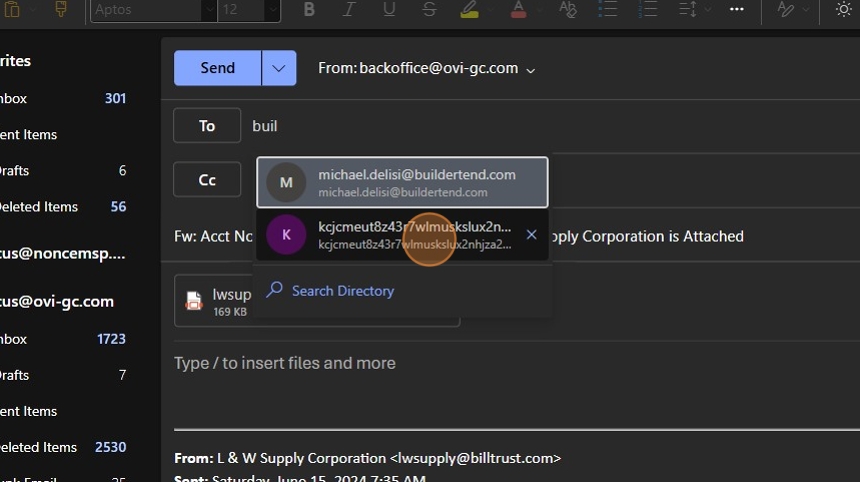Screen dimensions: 860x482
Task: Expand the highlight color arrow
Action: pos(490,9)
